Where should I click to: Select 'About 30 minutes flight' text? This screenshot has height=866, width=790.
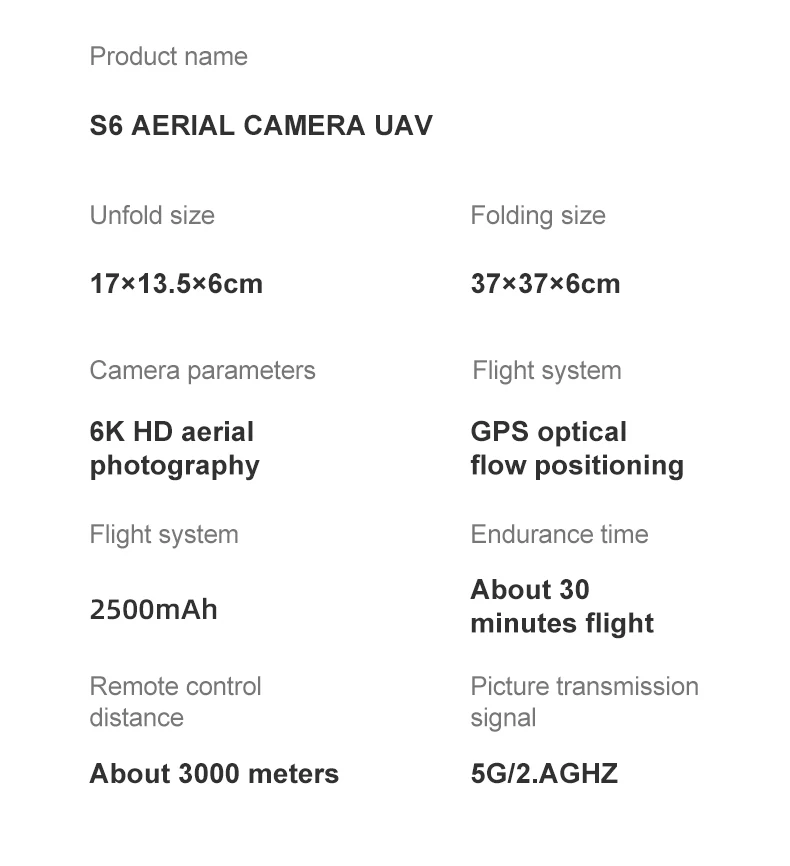tap(562, 606)
